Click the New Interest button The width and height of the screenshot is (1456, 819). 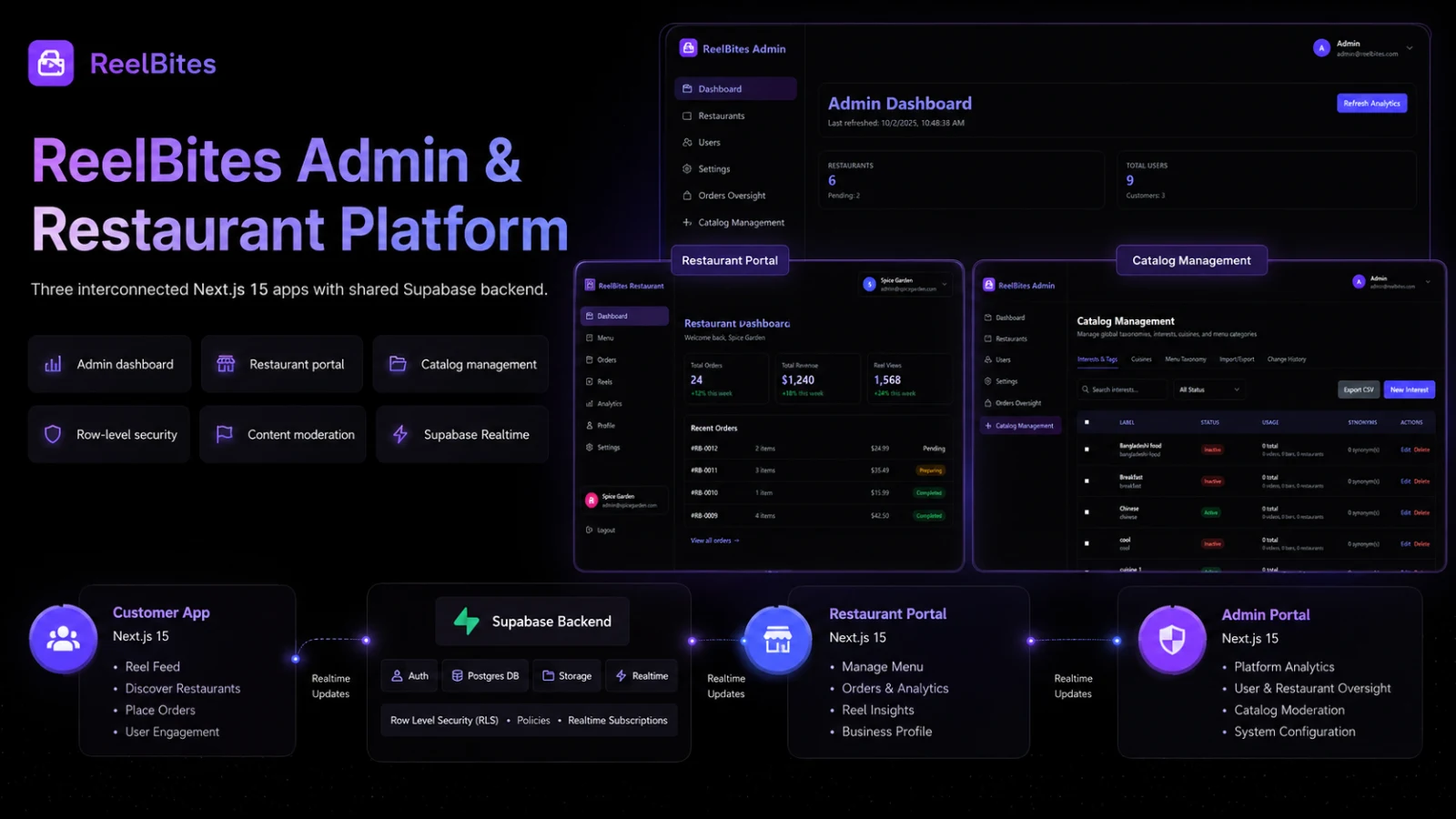point(1410,389)
